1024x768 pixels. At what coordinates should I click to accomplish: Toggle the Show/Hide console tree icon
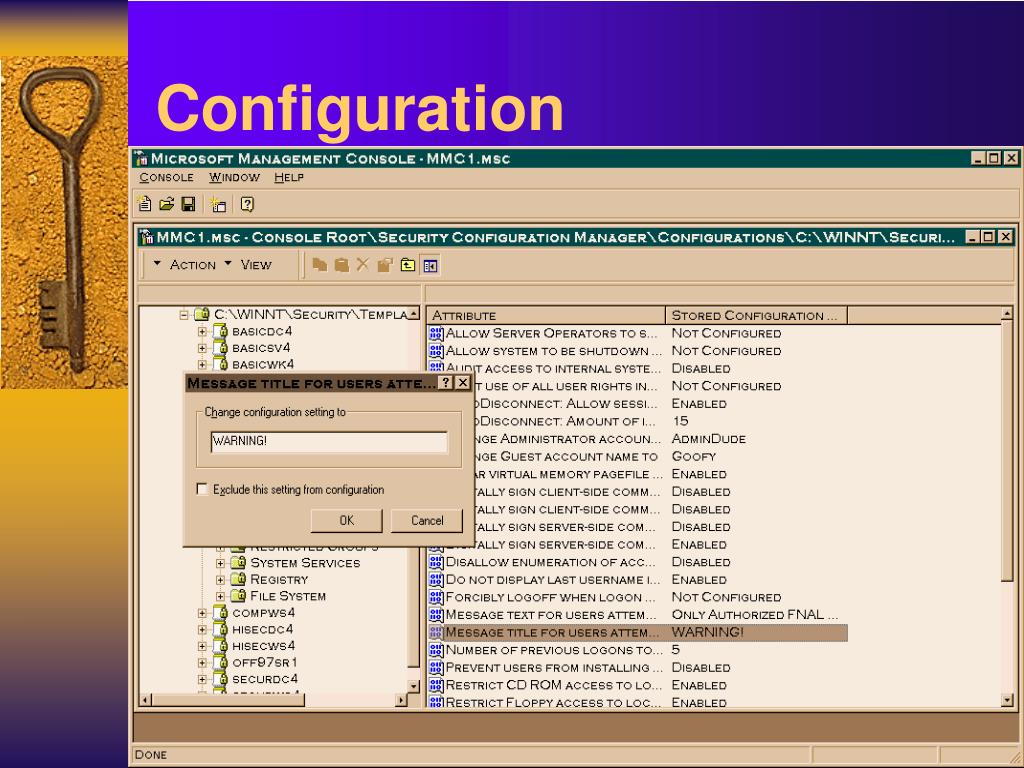(430, 265)
